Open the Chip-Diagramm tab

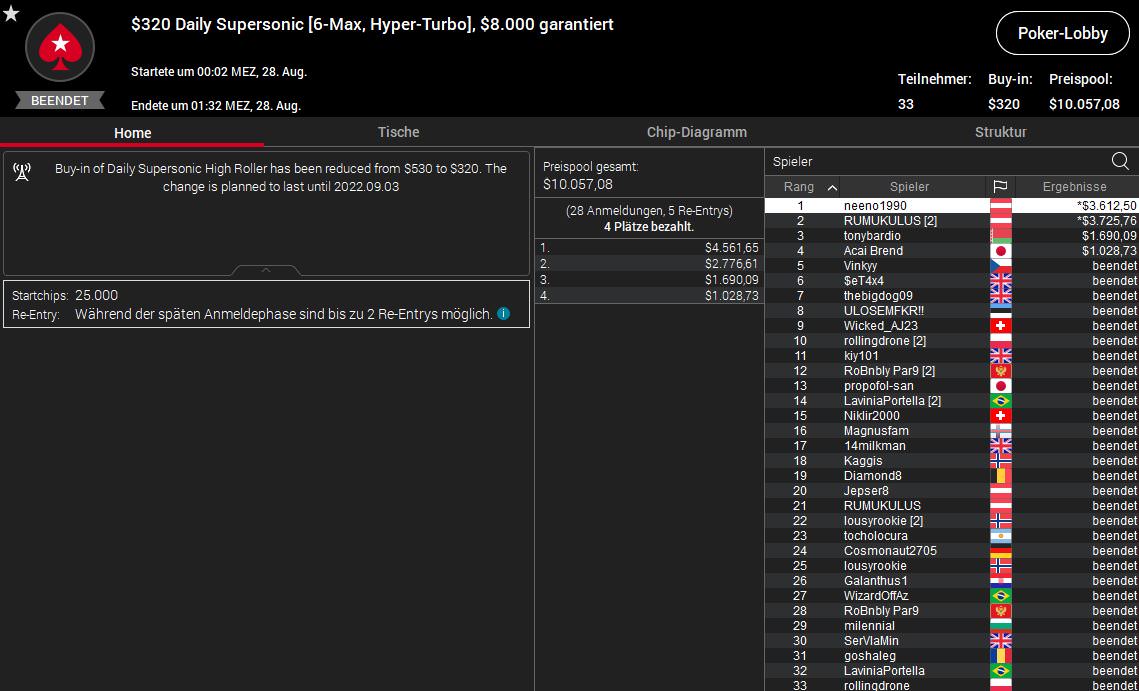click(696, 132)
